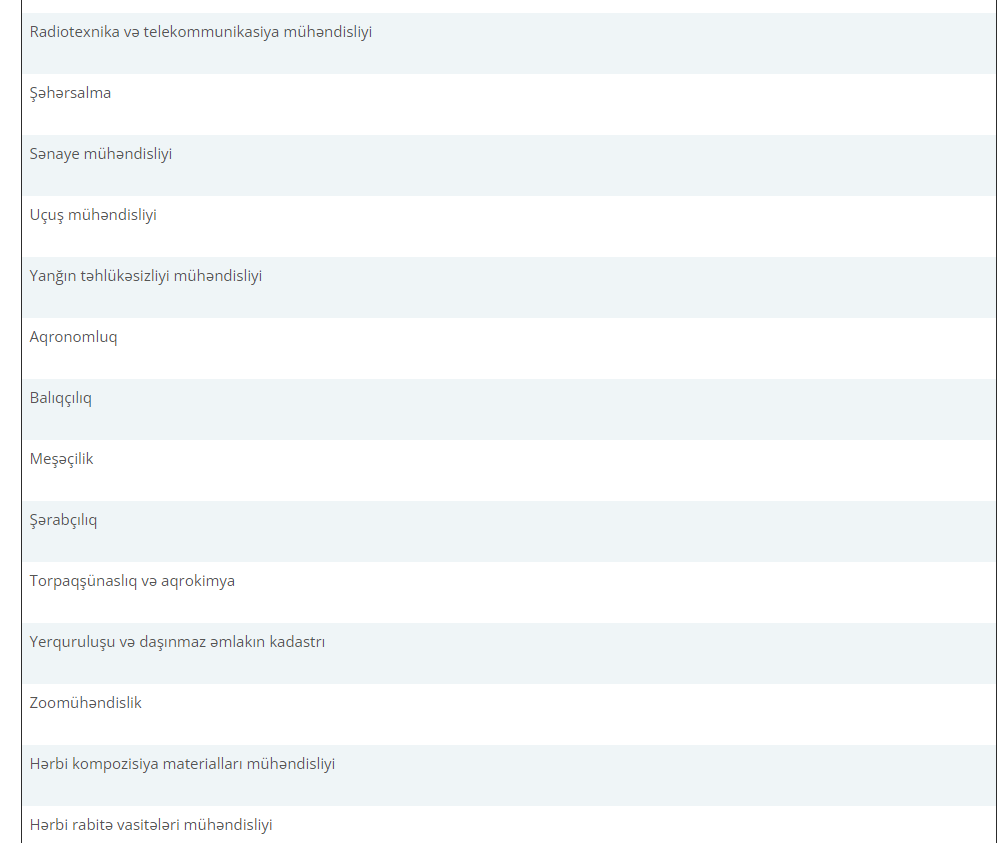Select the Uçuş mühəndisliyi row
1006x843 pixels.
[x=93, y=215]
